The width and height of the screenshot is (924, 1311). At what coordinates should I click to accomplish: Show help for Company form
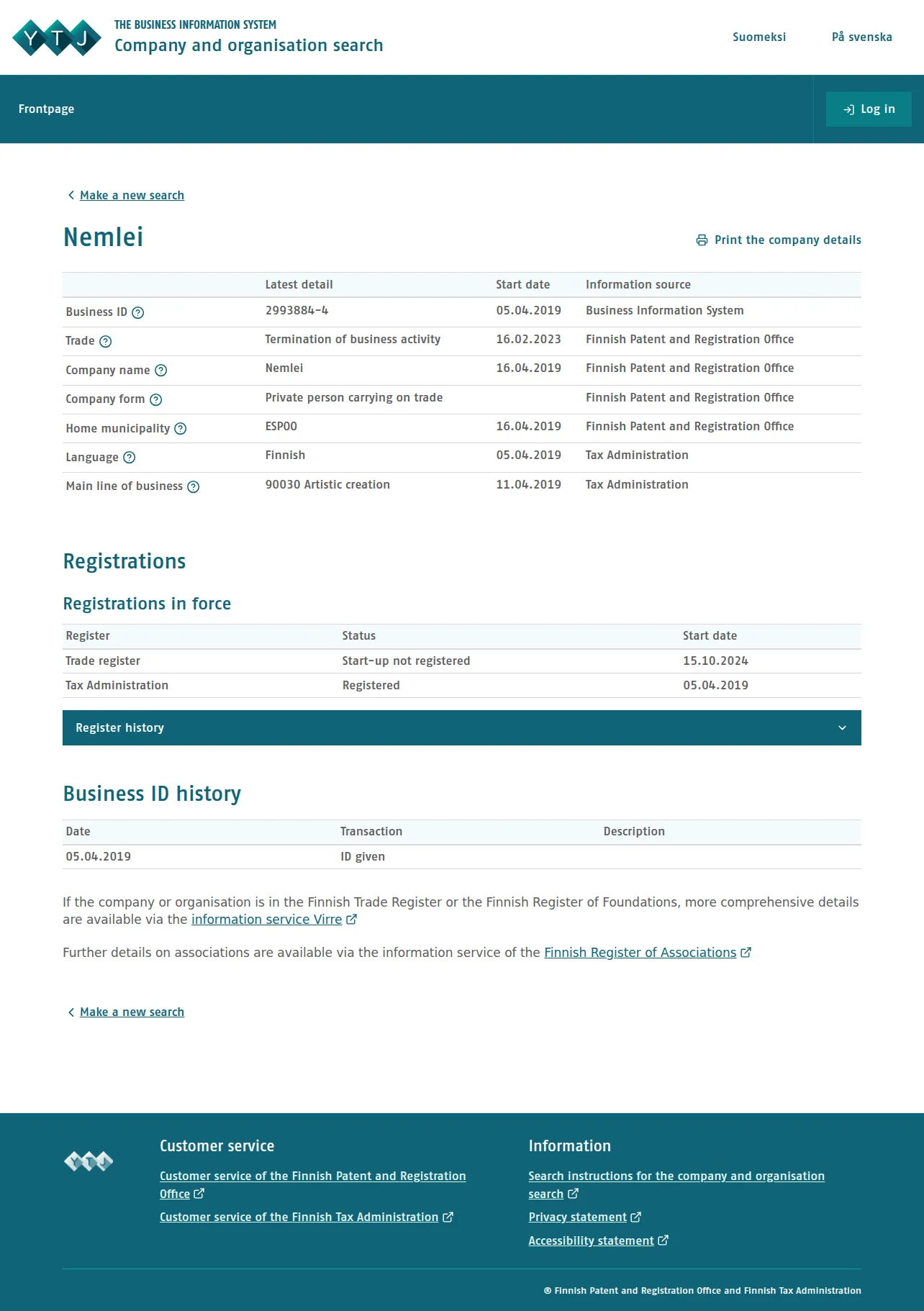155,399
